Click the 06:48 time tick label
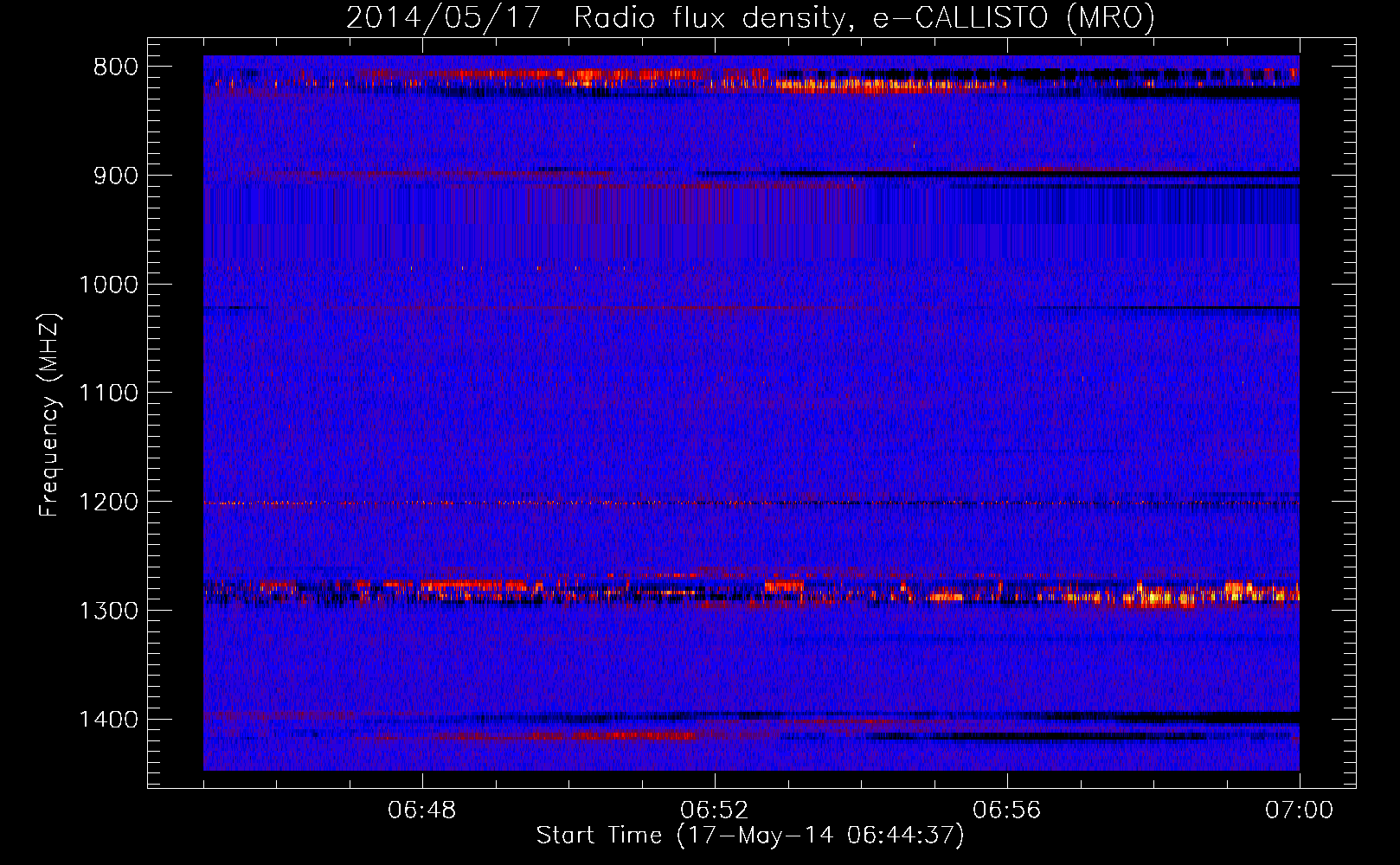 (x=422, y=811)
